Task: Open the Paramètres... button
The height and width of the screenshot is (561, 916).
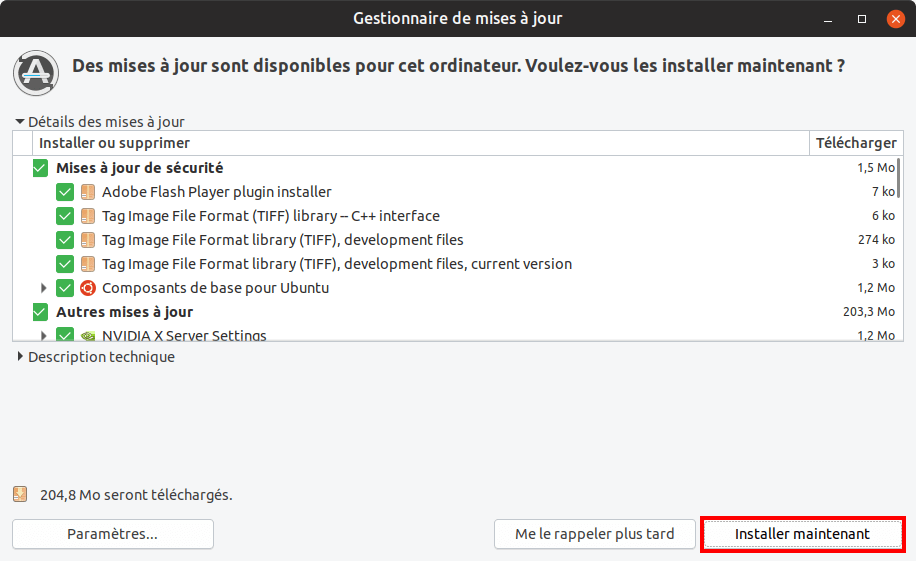Action: pos(113,534)
